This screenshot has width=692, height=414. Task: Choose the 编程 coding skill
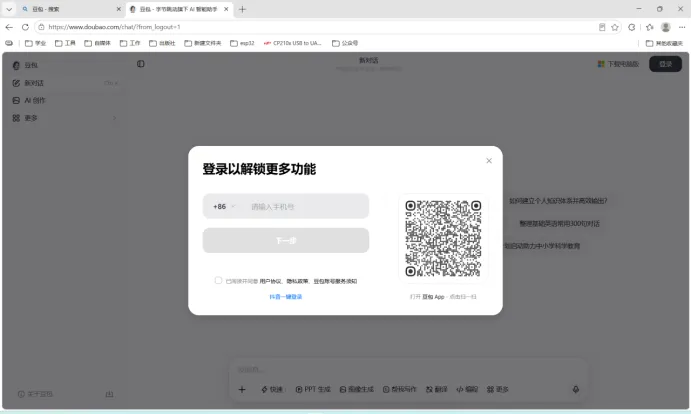click(467, 389)
